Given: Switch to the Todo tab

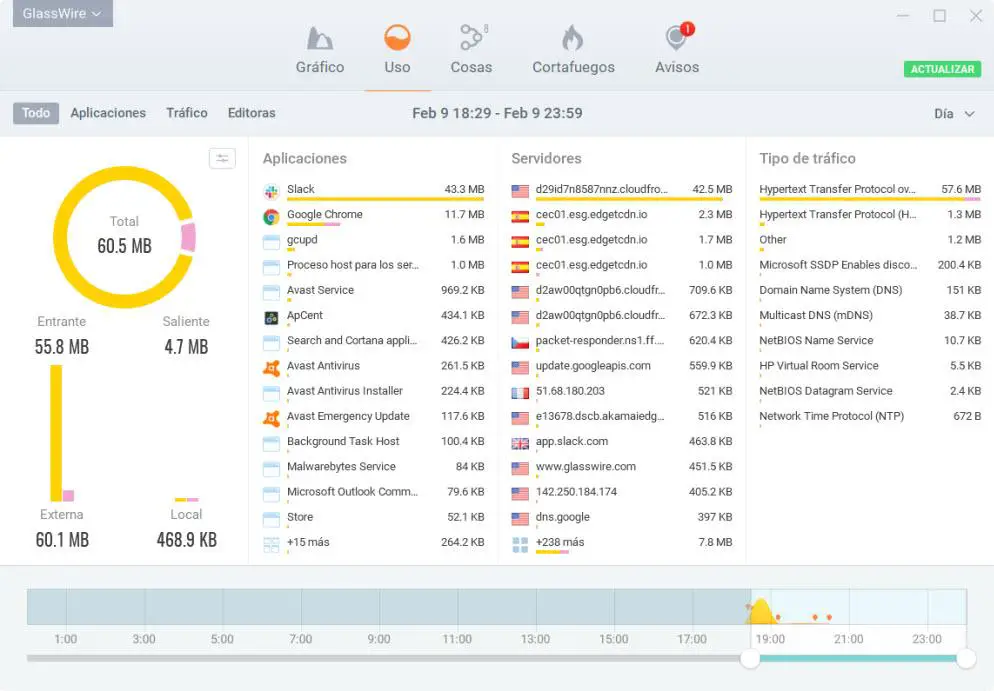Looking at the screenshot, I should click(x=36, y=113).
